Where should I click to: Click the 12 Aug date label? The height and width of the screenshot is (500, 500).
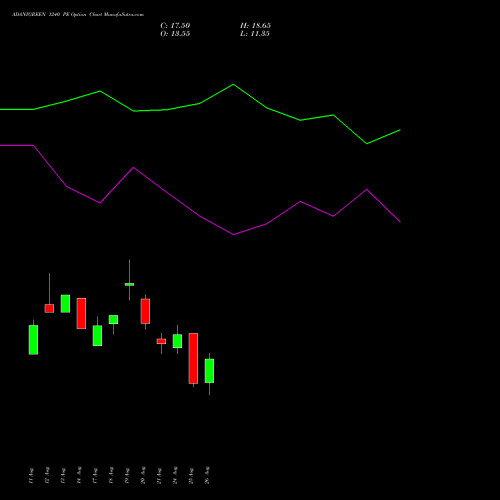pyautogui.click(x=47, y=476)
